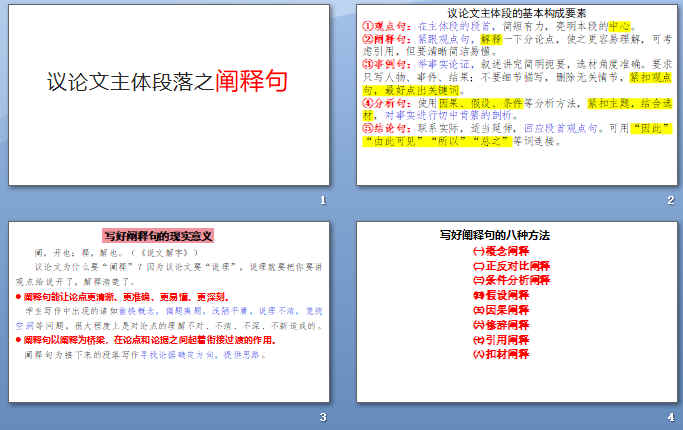
Task: Click the slide number 1 label
Action: click(x=322, y=201)
